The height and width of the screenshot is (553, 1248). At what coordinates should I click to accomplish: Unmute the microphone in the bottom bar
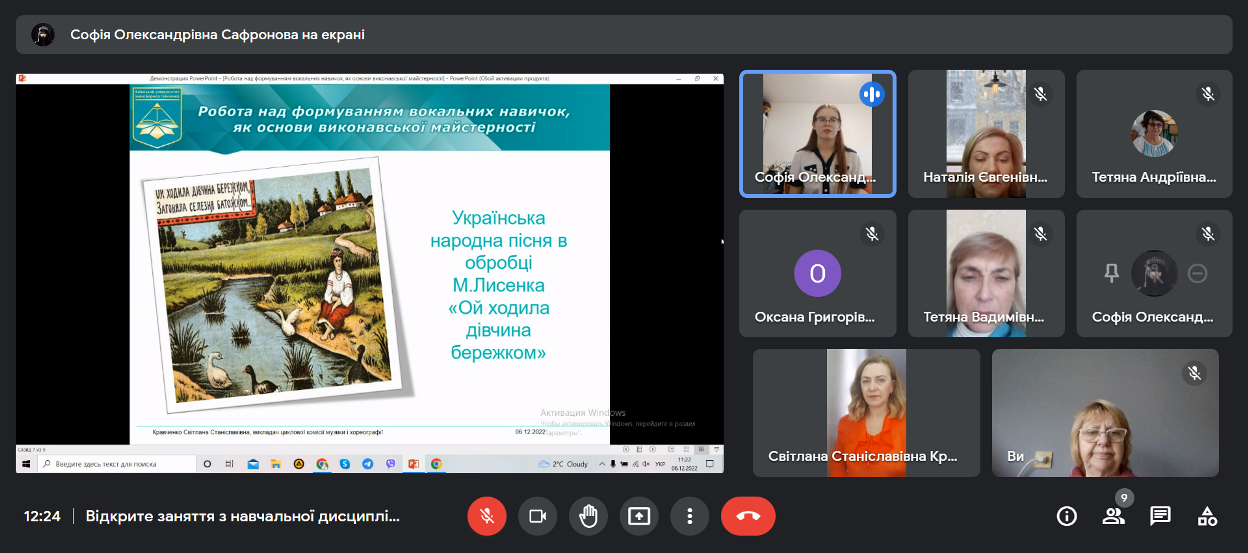click(x=487, y=516)
